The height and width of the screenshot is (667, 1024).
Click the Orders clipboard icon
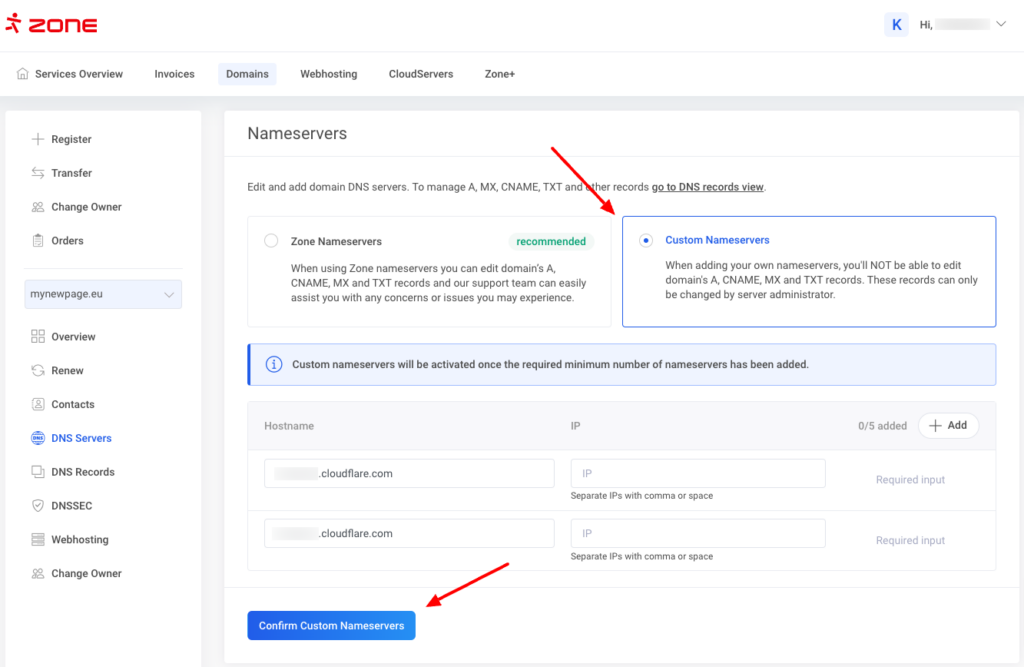tap(38, 241)
